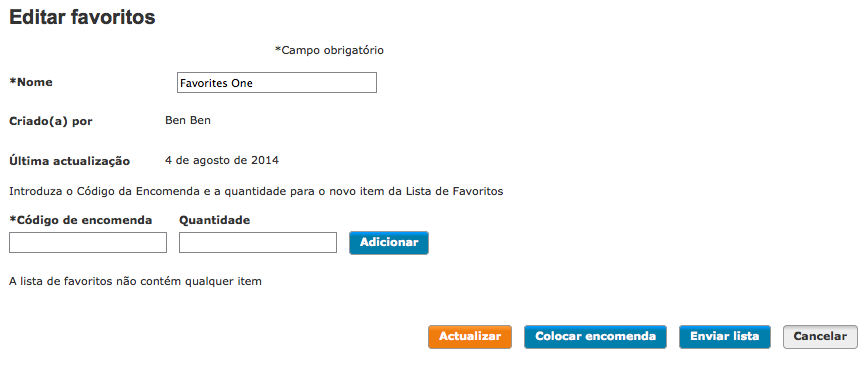The height and width of the screenshot is (369, 866).
Task: Click the Introduza o Código da Encomenda instruction
Action: (256, 192)
